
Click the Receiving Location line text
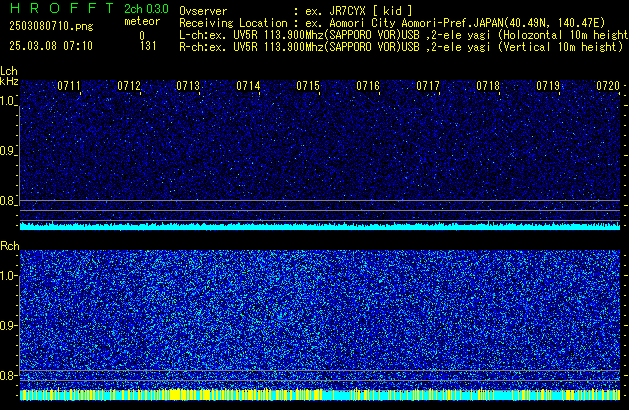coord(392,23)
